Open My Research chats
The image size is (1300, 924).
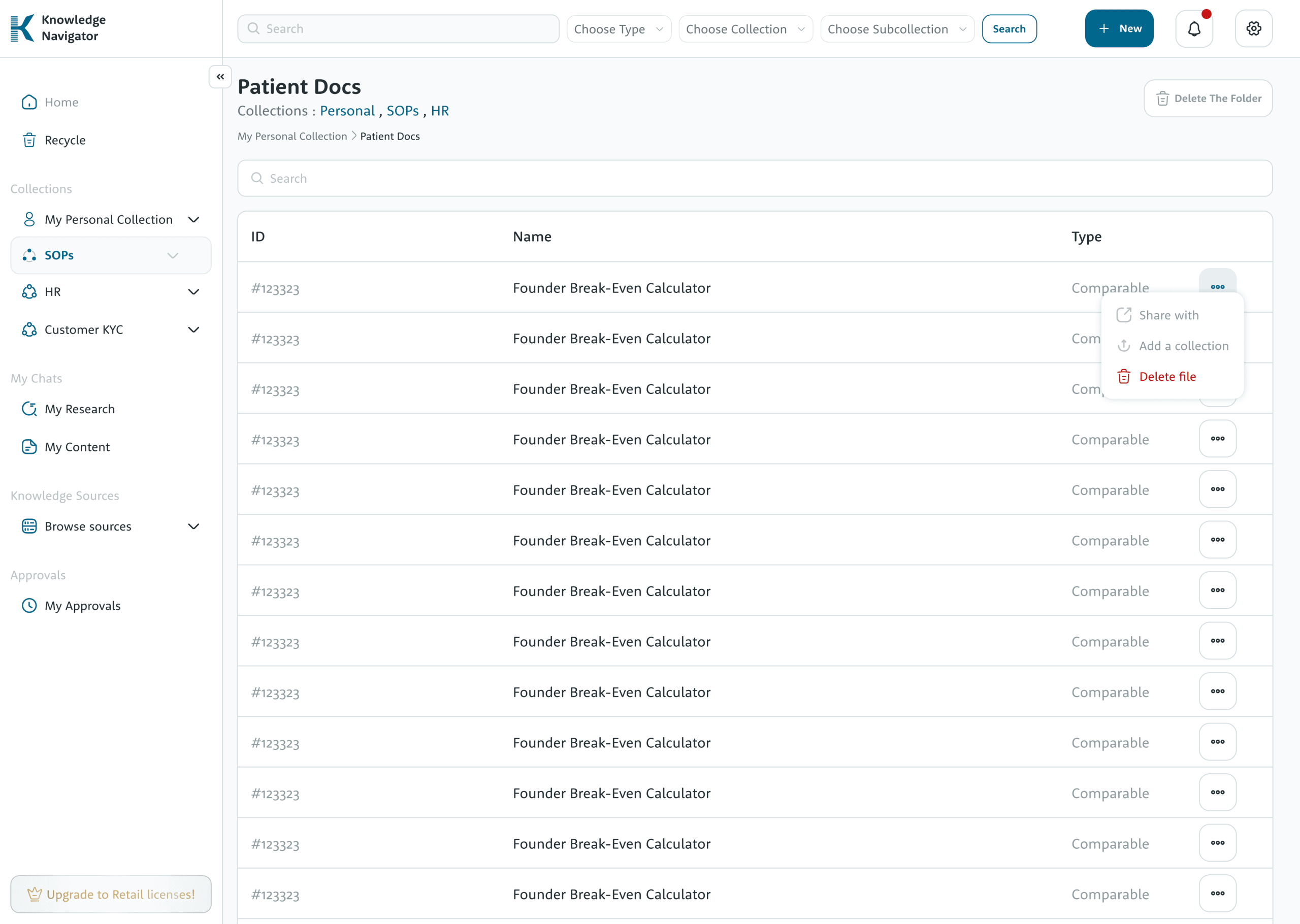(x=80, y=409)
